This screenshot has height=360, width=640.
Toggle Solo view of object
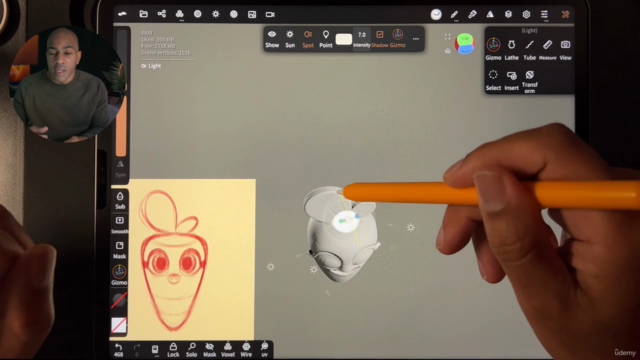coord(191,350)
